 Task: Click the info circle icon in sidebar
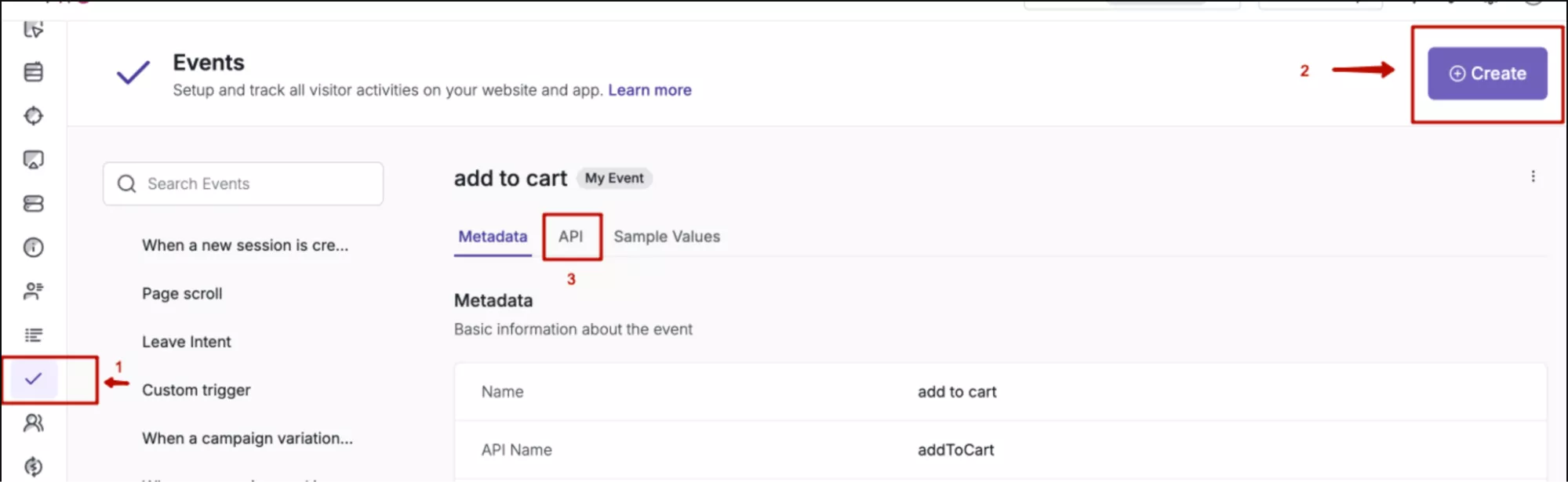(34, 248)
